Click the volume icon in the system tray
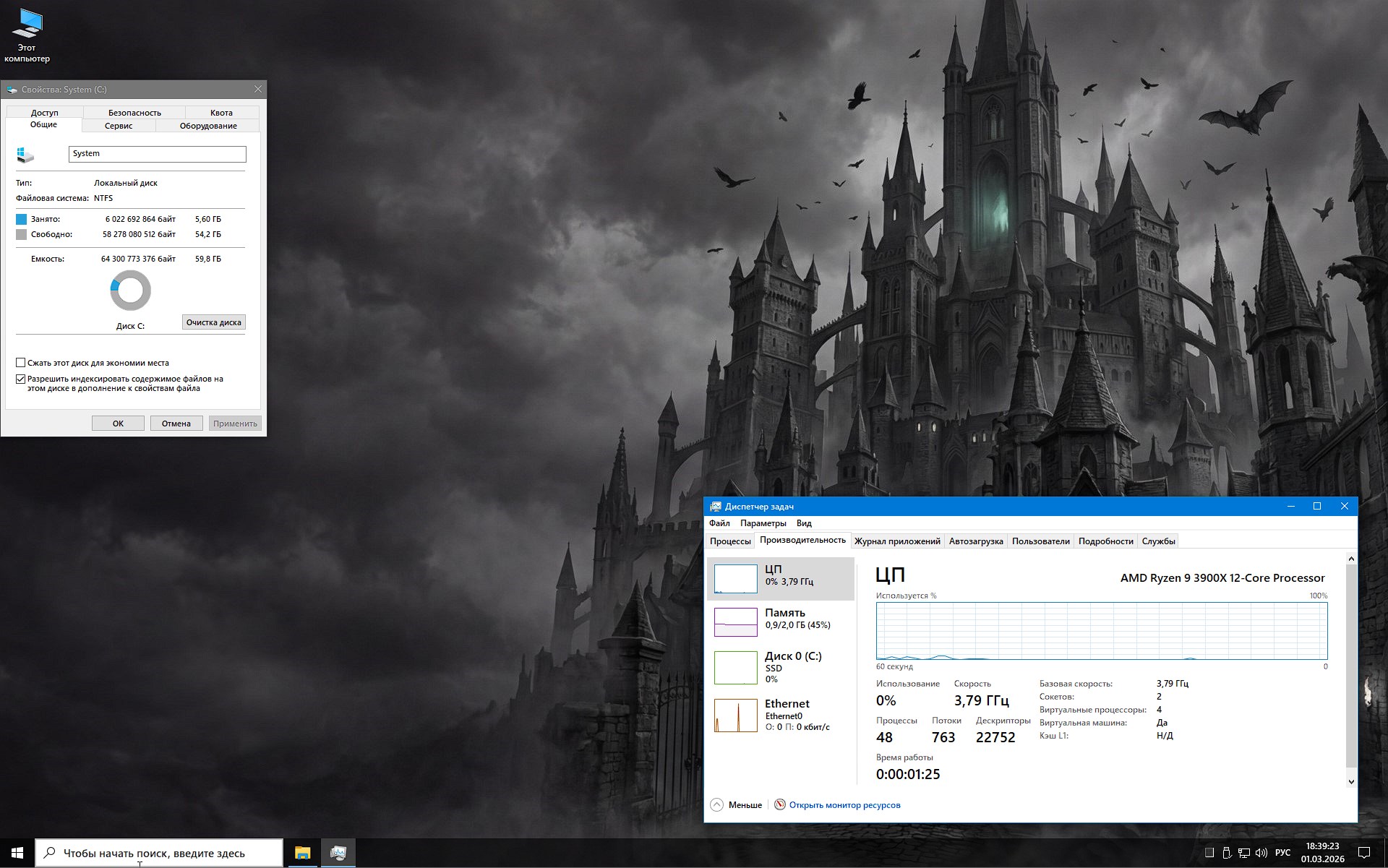This screenshot has height=868, width=1388. [x=1261, y=854]
